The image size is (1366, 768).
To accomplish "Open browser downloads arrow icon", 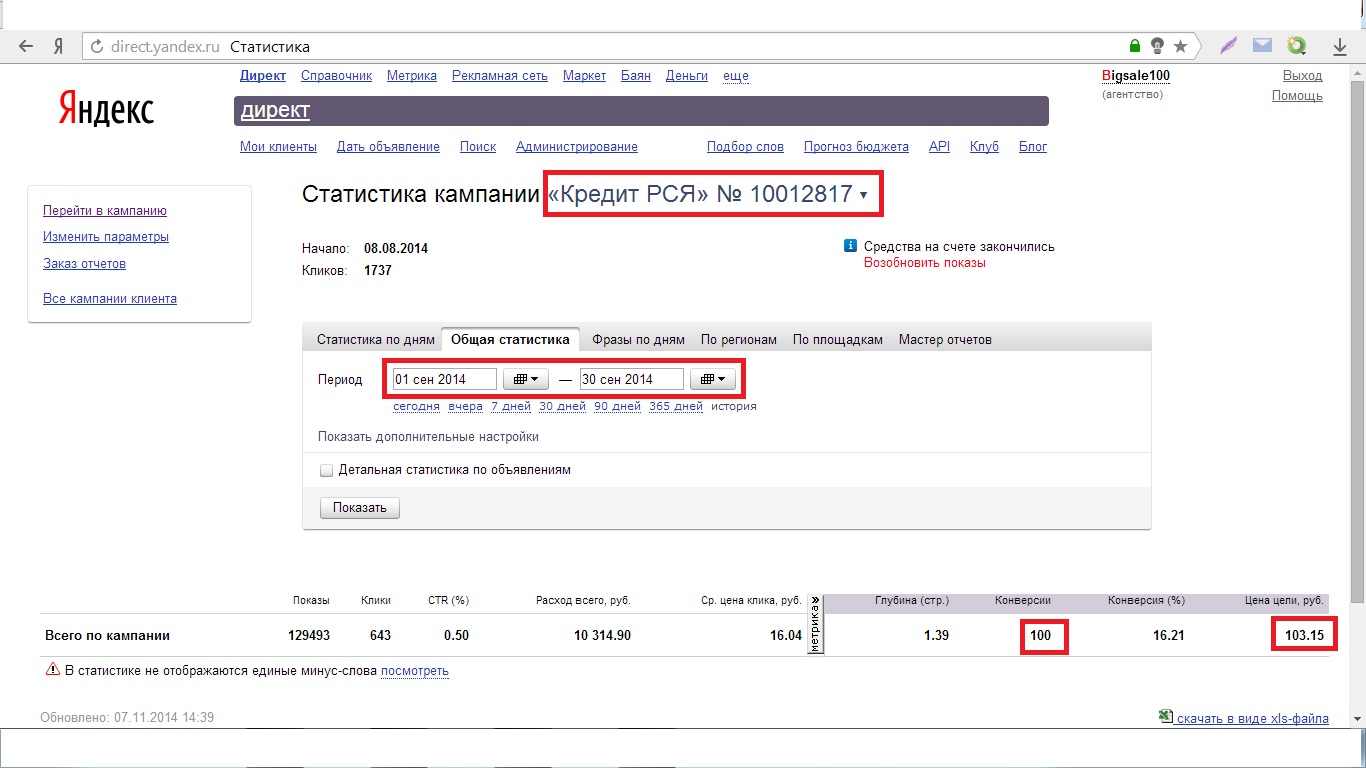I will click(x=1340, y=46).
